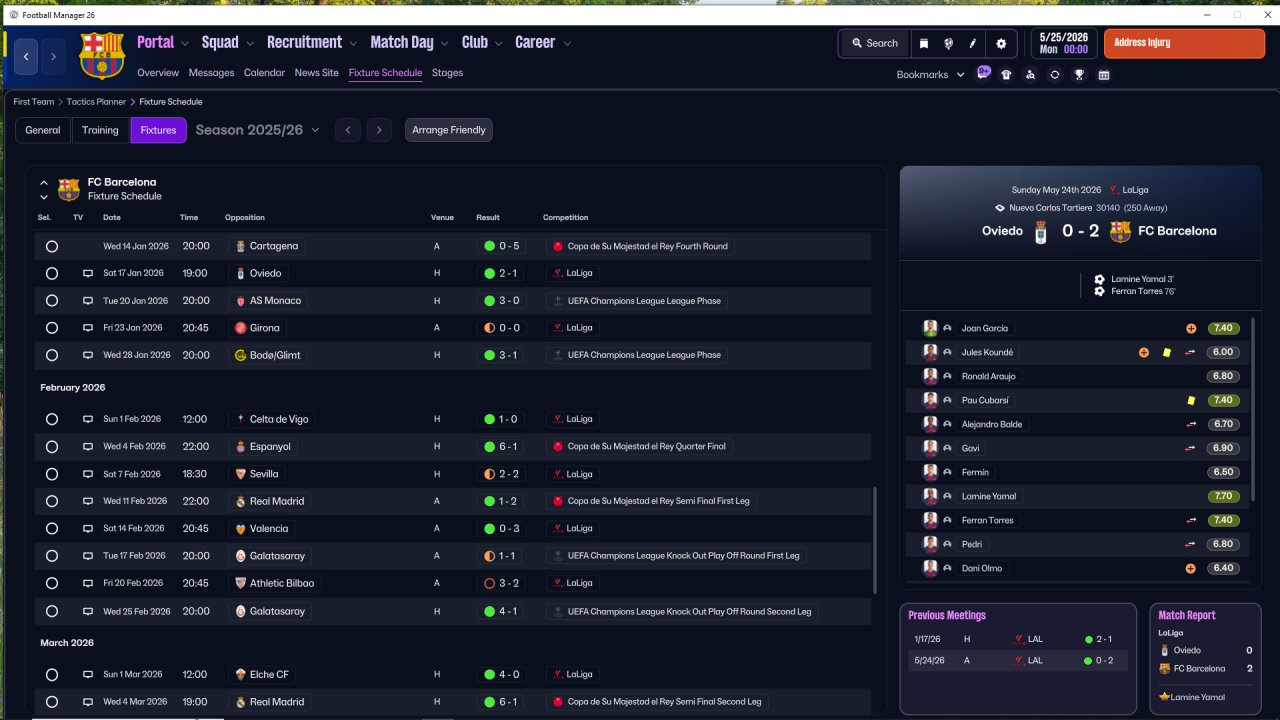Select the Espanyol fixture radio button

(x=52, y=446)
